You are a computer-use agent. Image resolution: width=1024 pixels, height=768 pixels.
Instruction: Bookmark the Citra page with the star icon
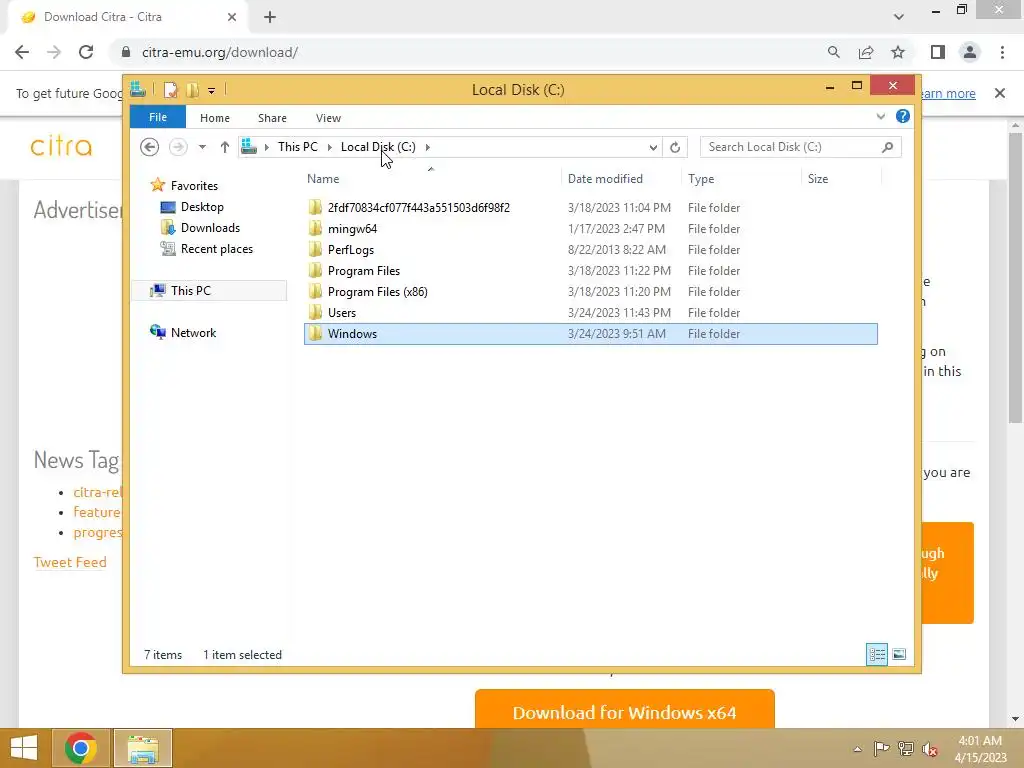click(x=898, y=52)
